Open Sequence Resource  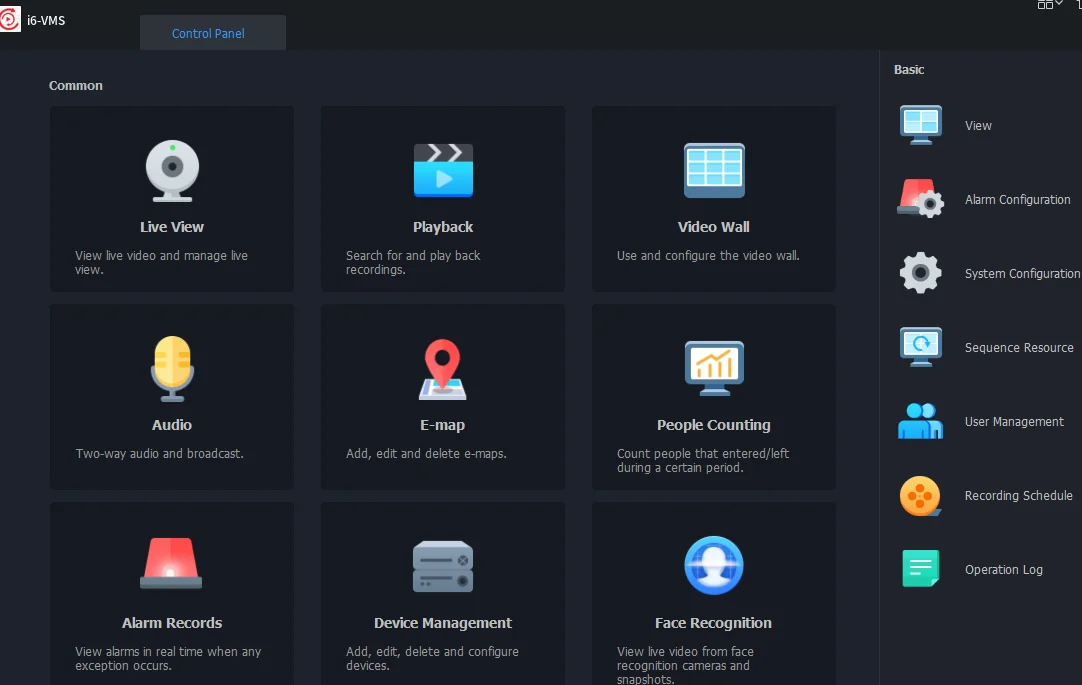pyautogui.click(x=1018, y=347)
